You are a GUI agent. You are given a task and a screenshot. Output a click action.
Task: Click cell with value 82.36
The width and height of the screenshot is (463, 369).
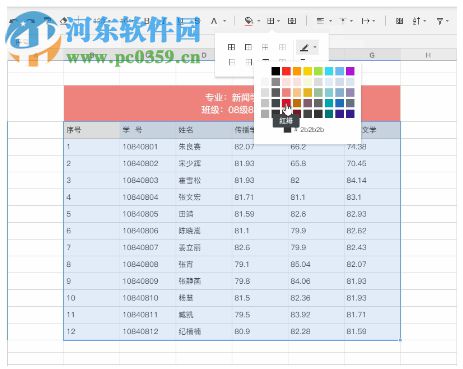[316, 298]
